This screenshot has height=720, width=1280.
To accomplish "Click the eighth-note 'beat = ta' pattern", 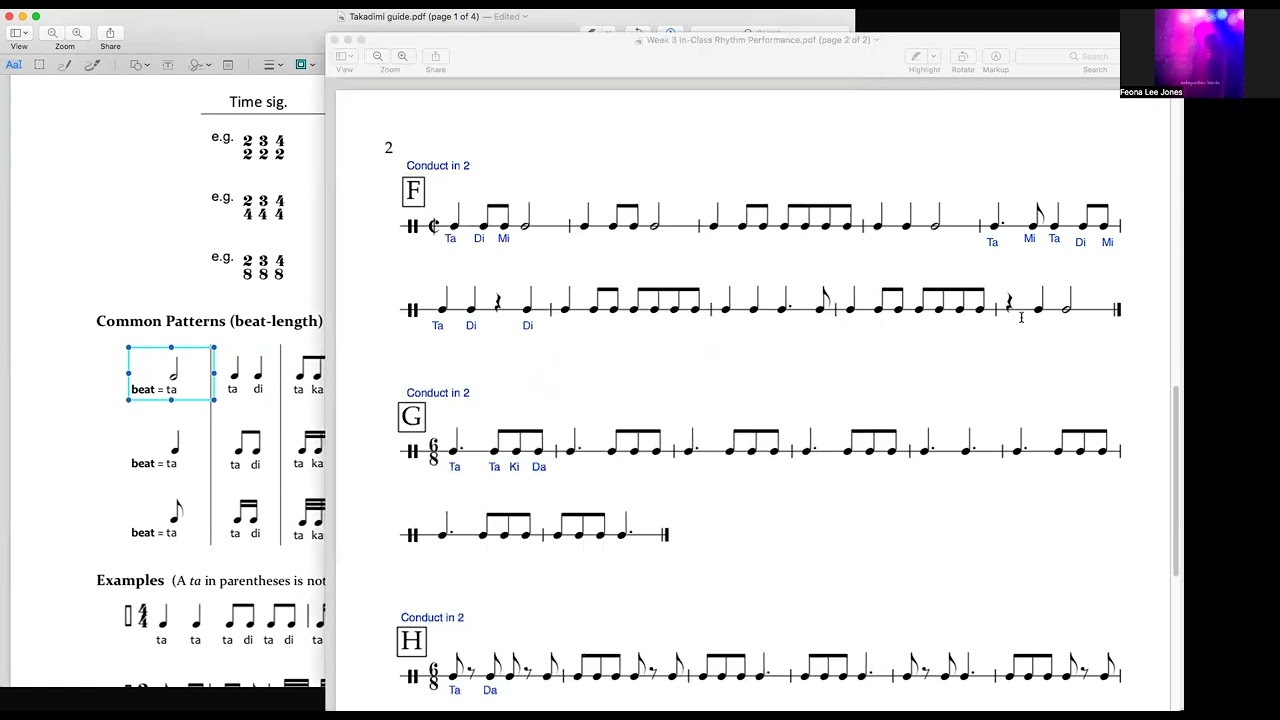I will click(x=154, y=520).
